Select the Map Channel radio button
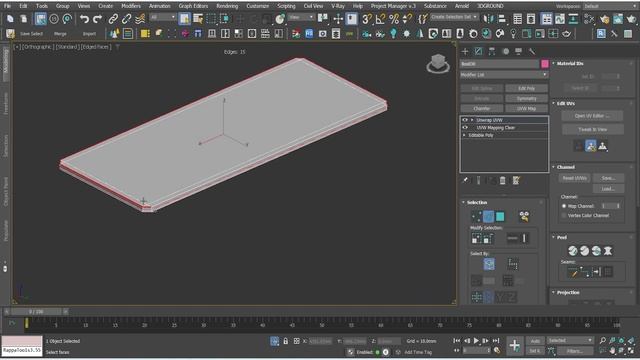The width and height of the screenshot is (640, 360). pos(564,206)
